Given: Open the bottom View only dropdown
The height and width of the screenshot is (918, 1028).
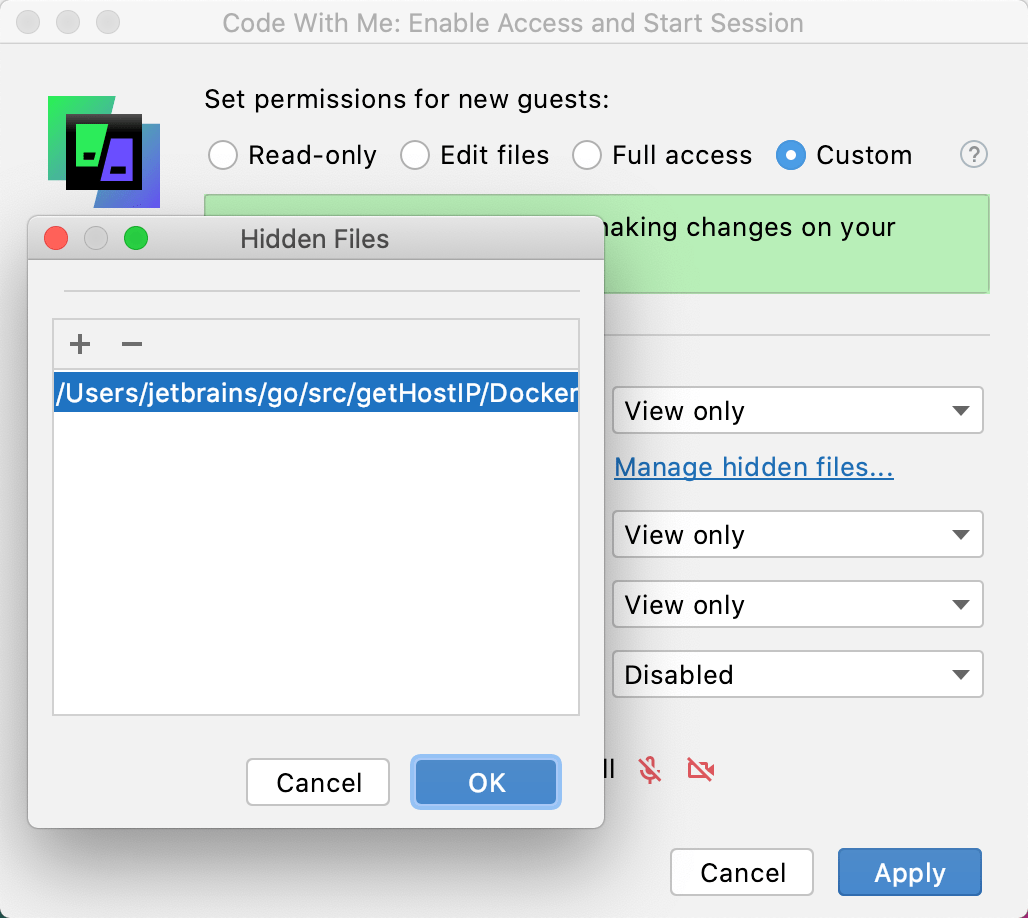Looking at the screenshot, I should (x=797, y=604).
